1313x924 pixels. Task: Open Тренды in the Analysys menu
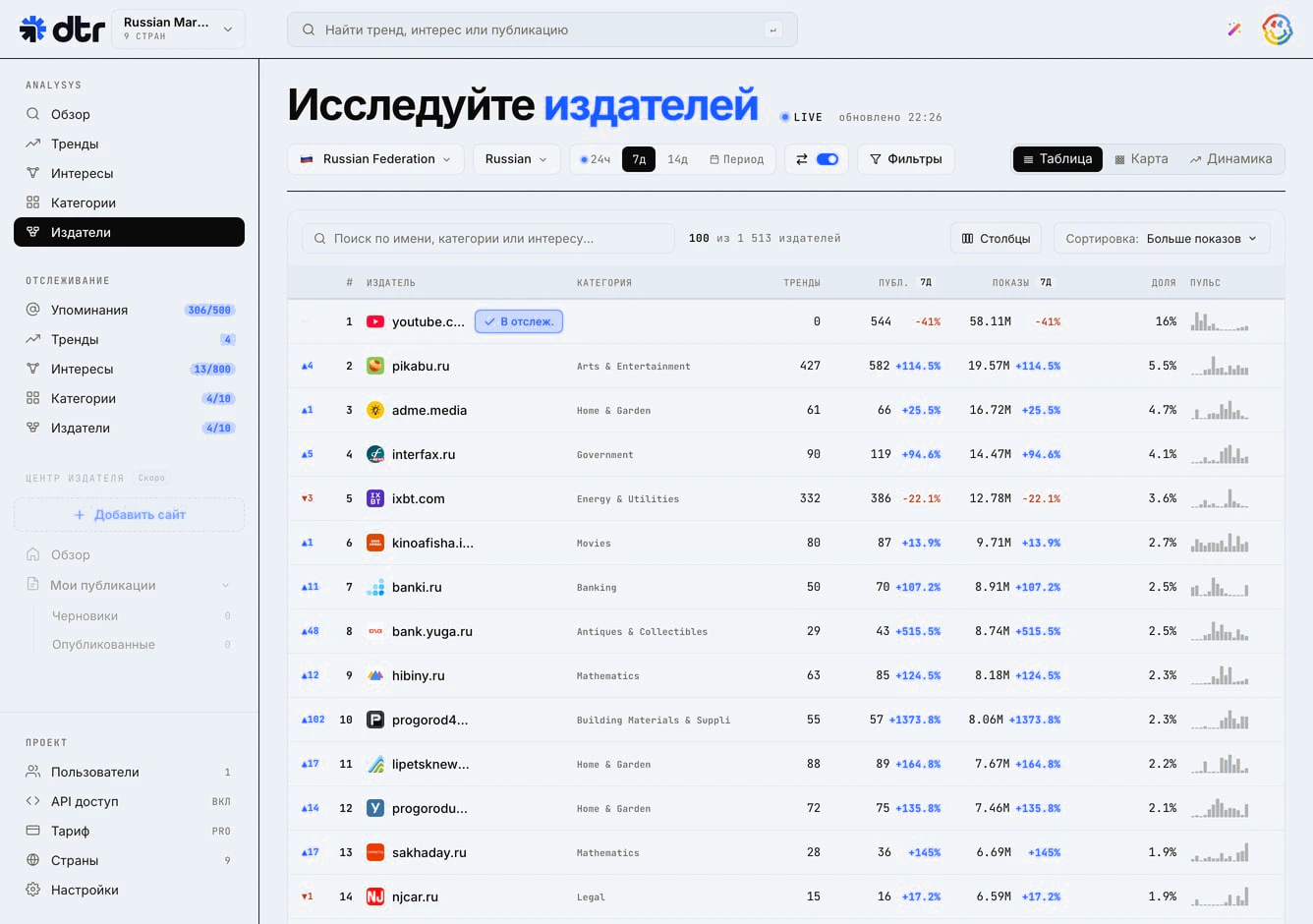click(x=129, y=144)
